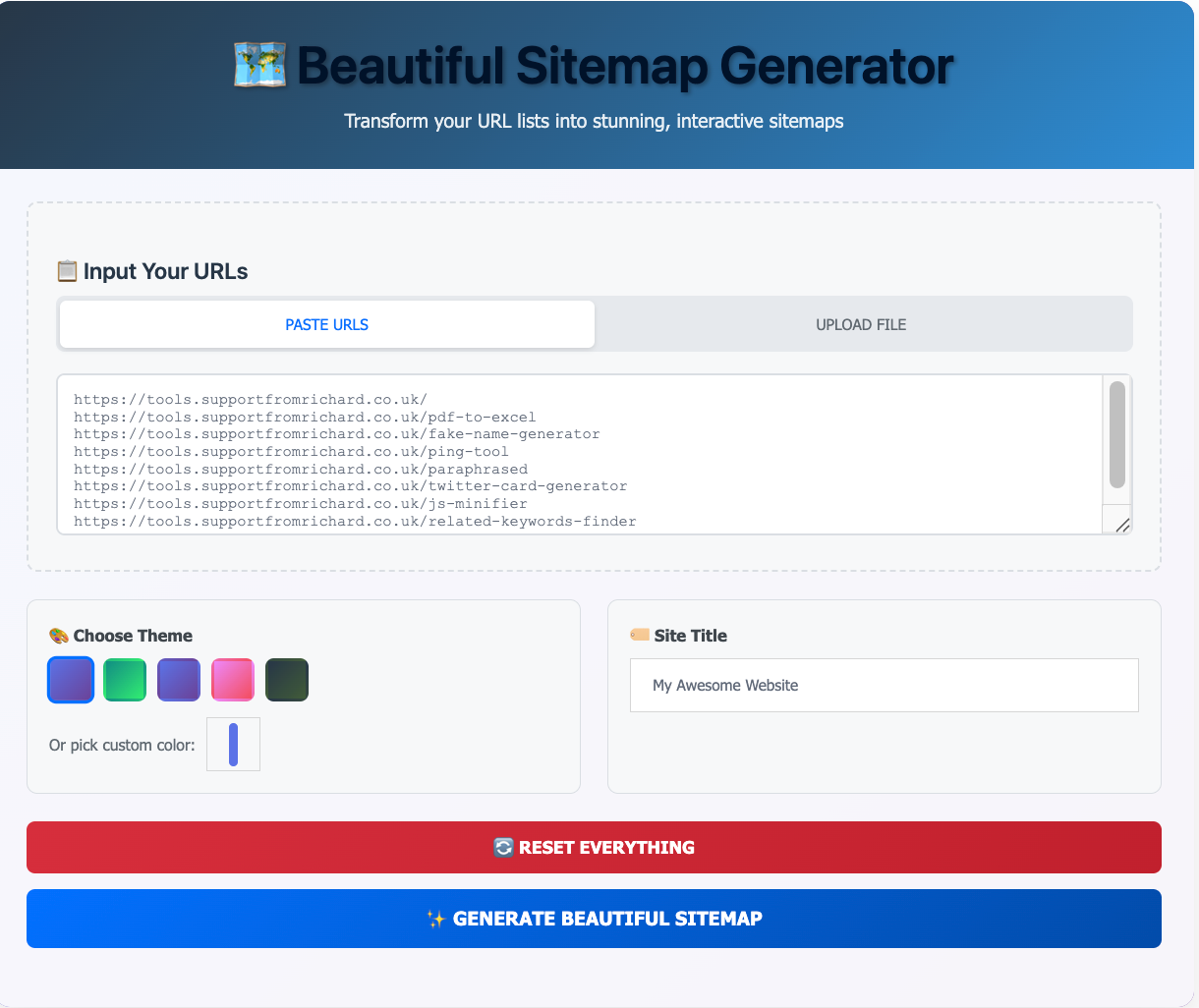Image resolution: width=1199 pixels, height=1008 pixels.
Task: Click the RESET EVERYTHING button
Action: 594,847
